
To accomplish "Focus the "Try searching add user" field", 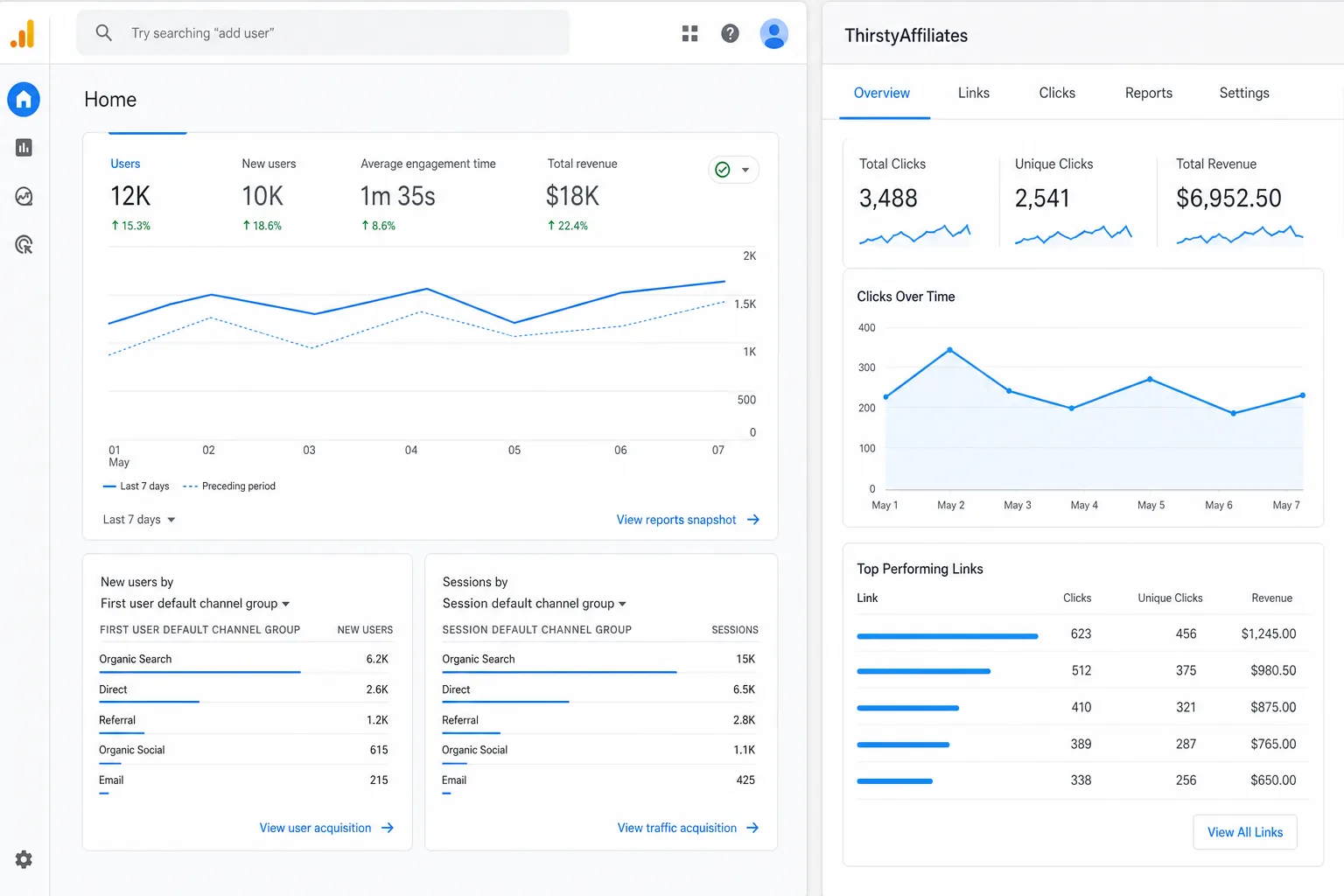I will pyautogui.click(x=323, y=33).
